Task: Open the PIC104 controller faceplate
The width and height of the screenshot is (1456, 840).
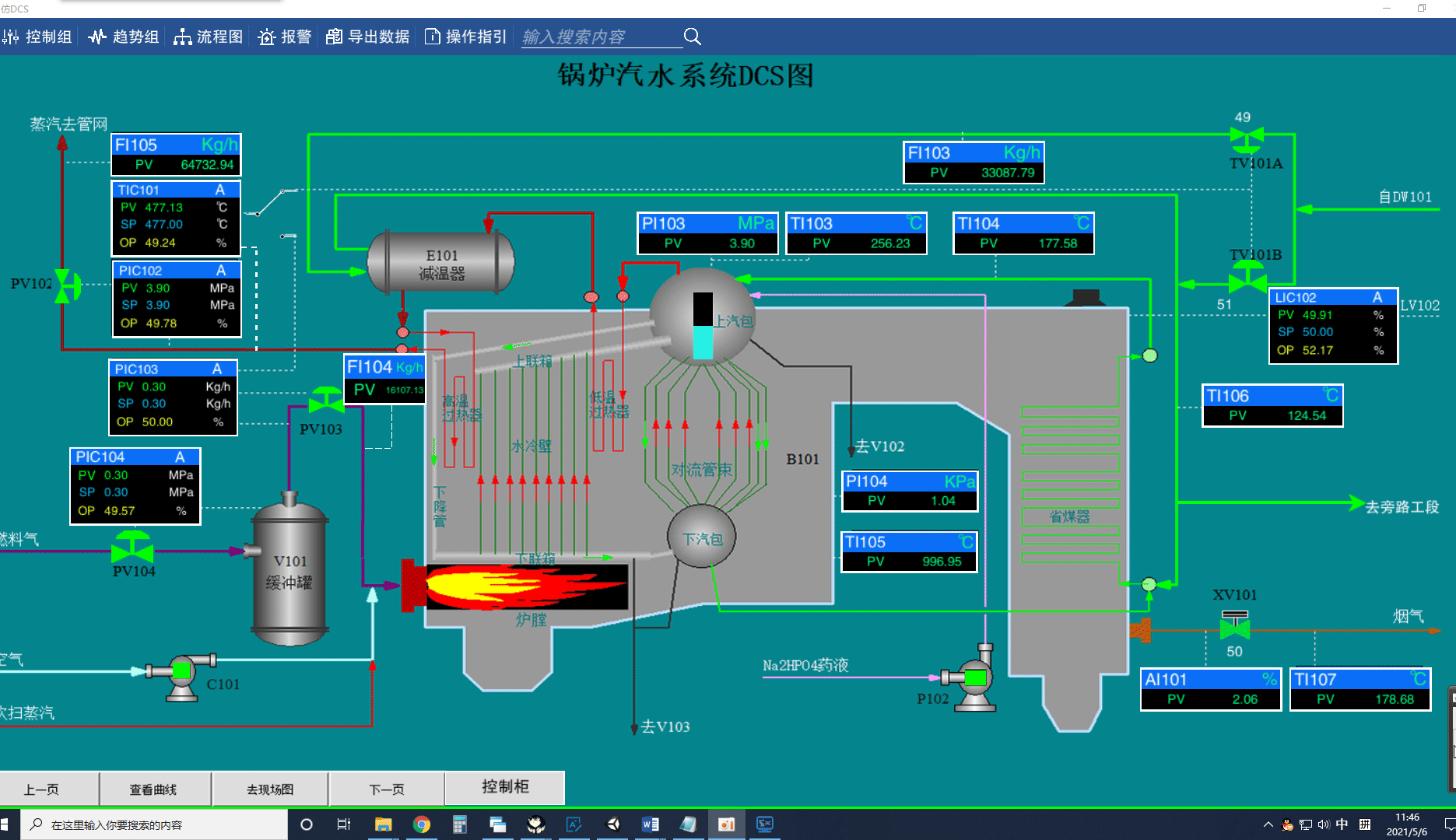Action: (x=135, y=486)
